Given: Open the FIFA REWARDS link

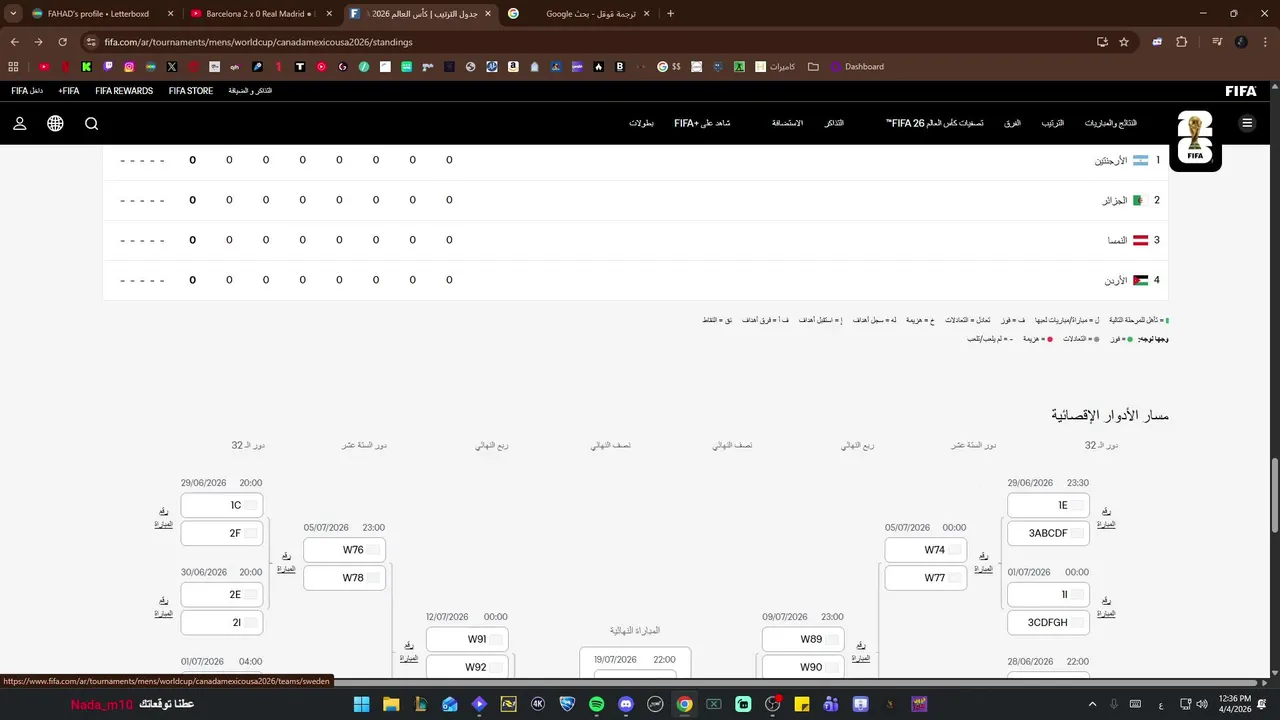Looking at the screenshot, I should click(124, 91).
